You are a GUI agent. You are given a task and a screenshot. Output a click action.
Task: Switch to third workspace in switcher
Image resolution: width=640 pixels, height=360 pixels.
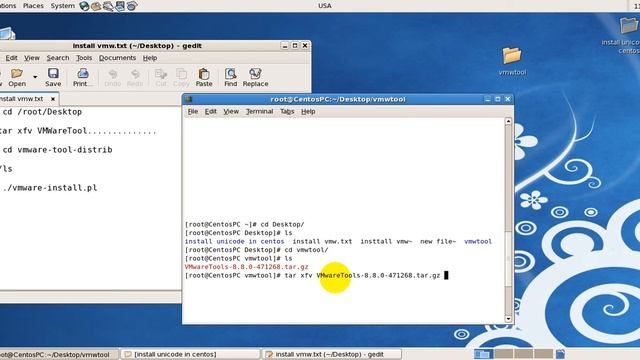524,354
